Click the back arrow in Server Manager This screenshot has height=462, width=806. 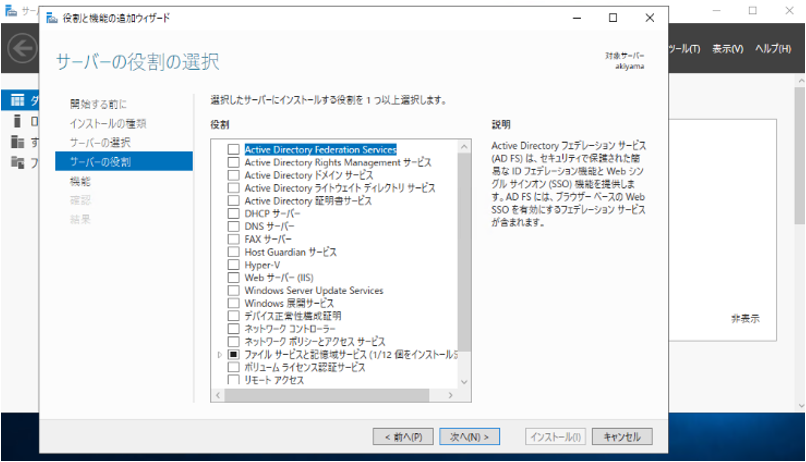[x=22, y=49]
